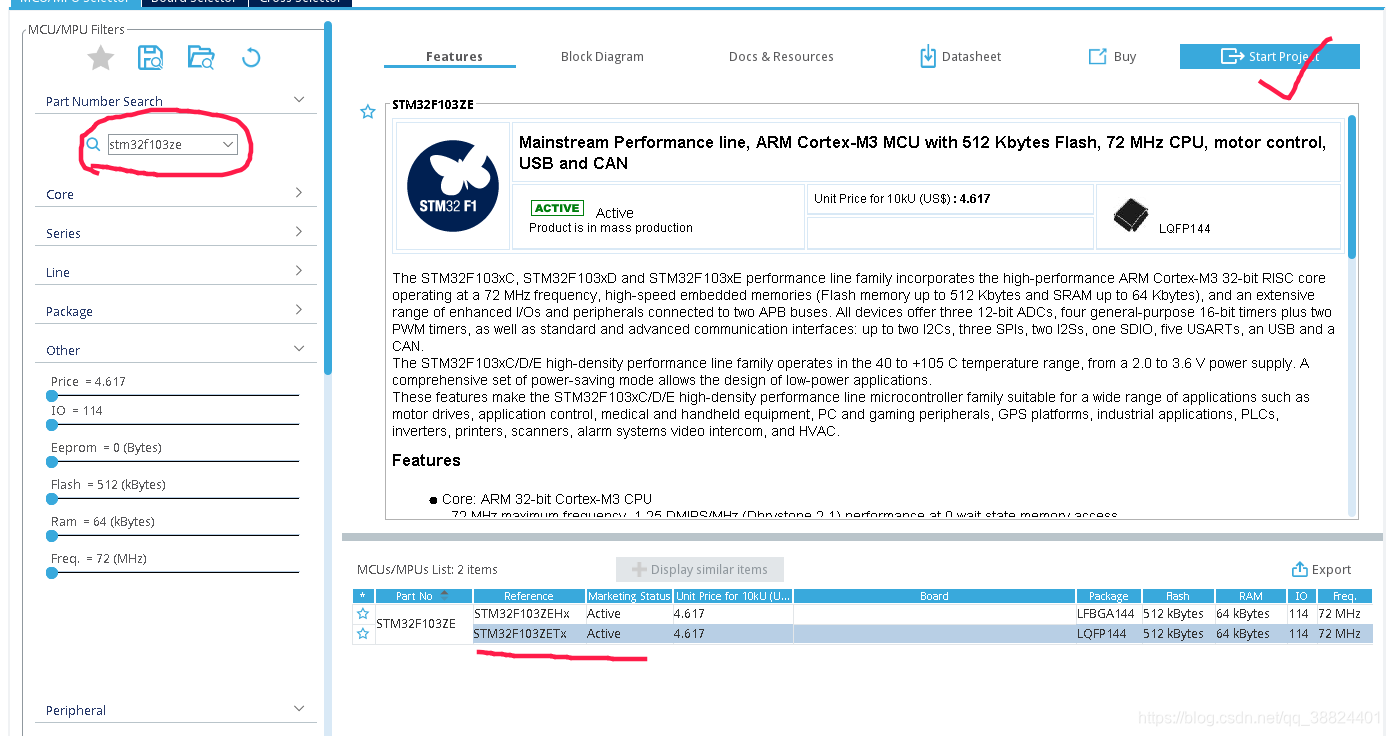Image resolution: width=1389 pixels, height=736 pixels.
Task: Select the STM32F103ZEHx reference cell
Action: pyautogui.click(x=529, y=614)
